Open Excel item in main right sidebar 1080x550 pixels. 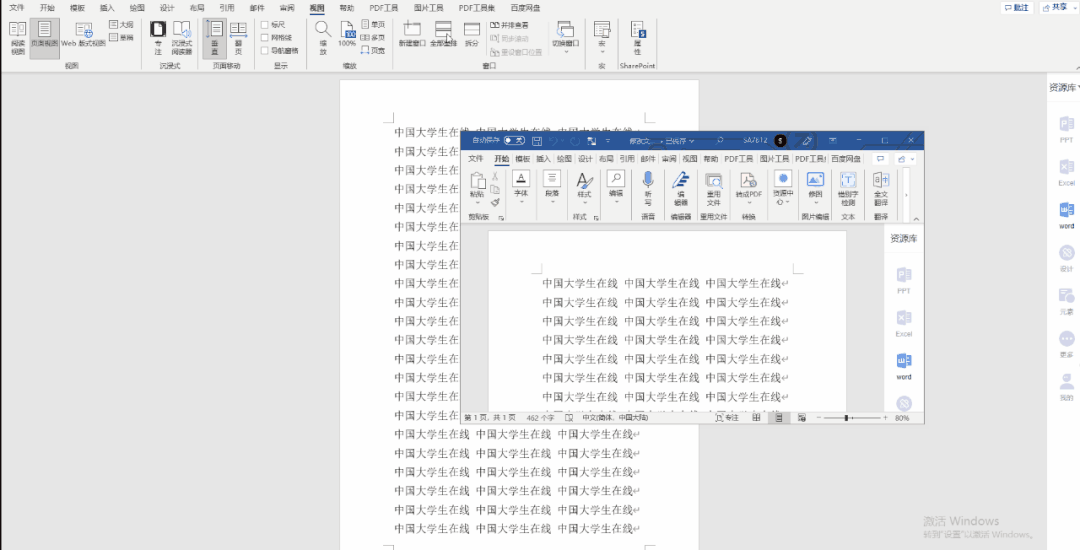point(1066,172)
